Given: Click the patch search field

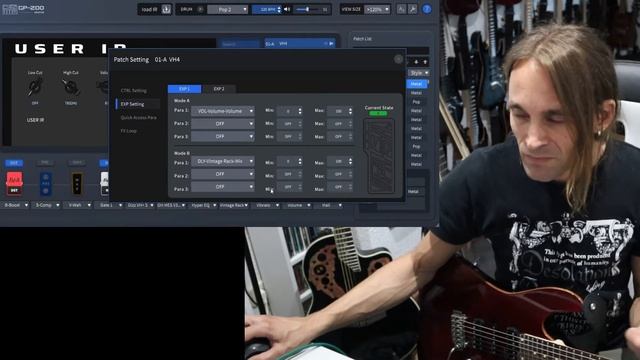Looking at the screenshot, I should pyautogui.click(x=240, y=44).
